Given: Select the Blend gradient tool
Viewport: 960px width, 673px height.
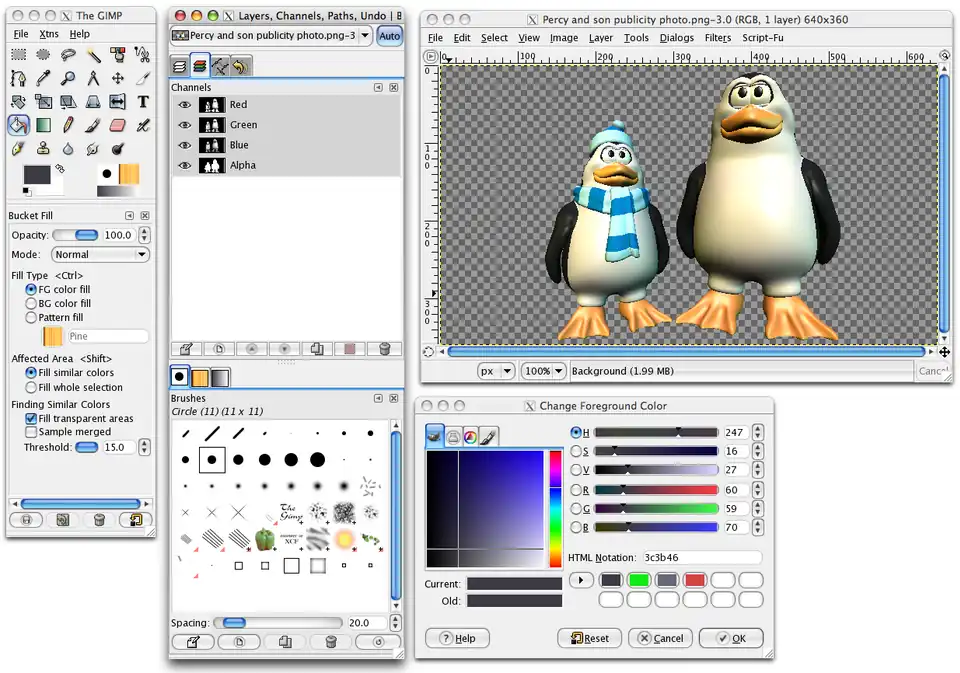Looking at the screenshot, I should (43, 126).
